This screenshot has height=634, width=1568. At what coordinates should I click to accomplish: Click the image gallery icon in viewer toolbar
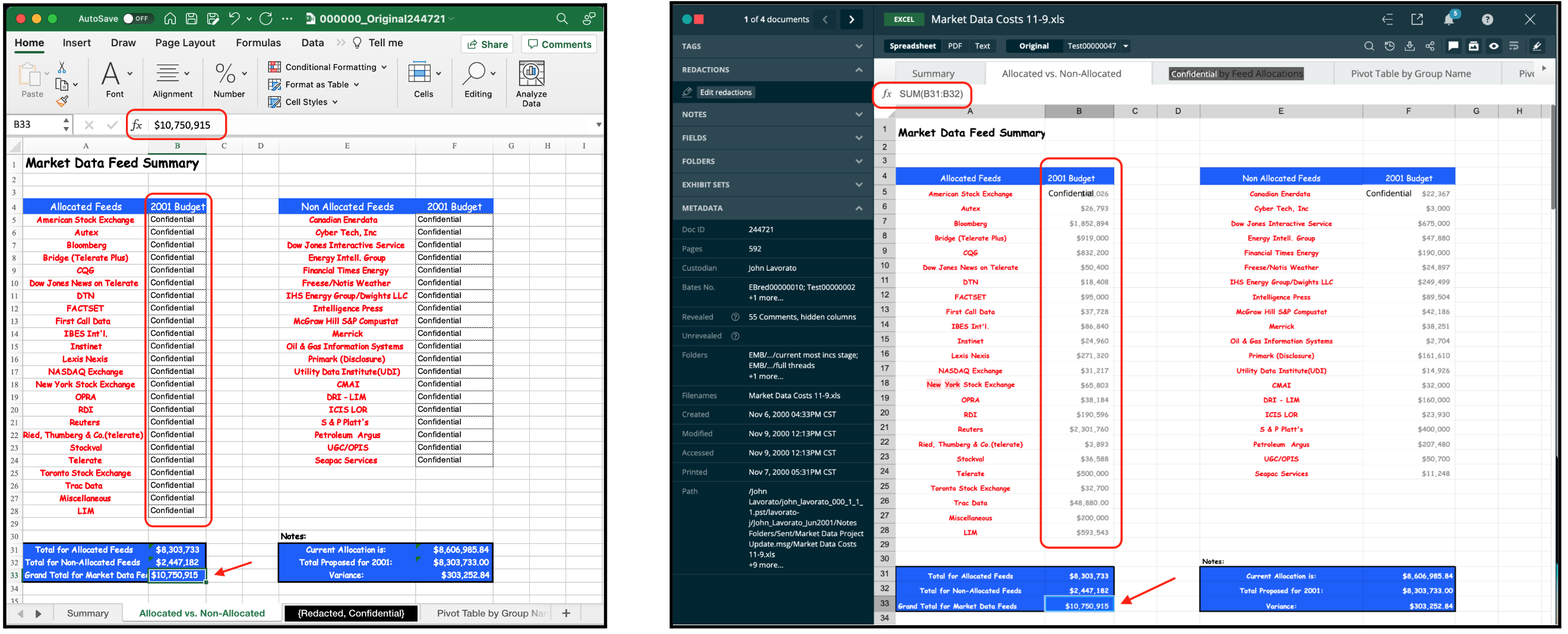(x=1474, y=46)
